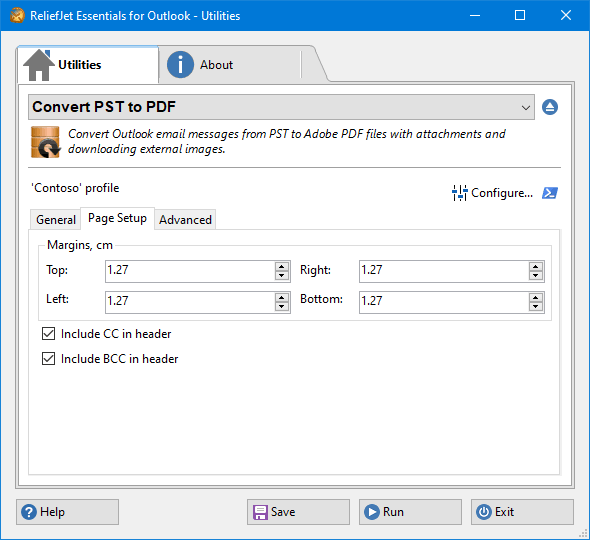Click the Run button

[x=410, y=512]
